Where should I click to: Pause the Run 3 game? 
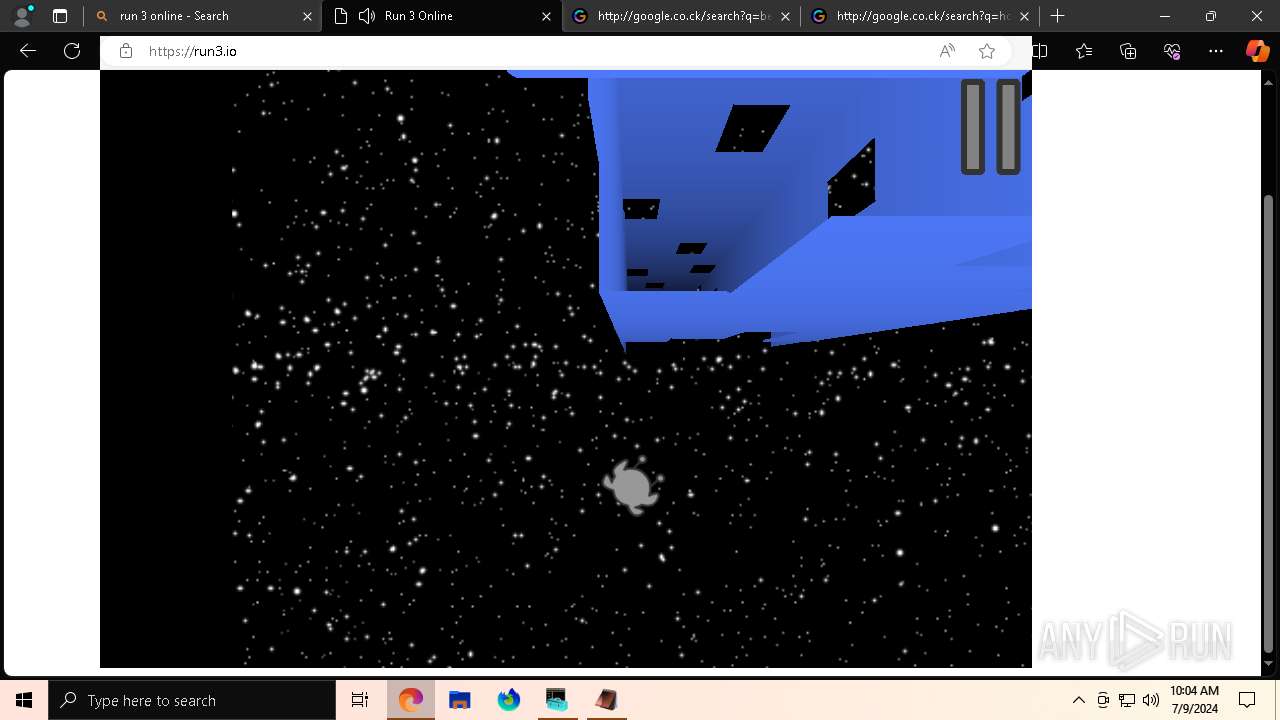tap(990, 127)
